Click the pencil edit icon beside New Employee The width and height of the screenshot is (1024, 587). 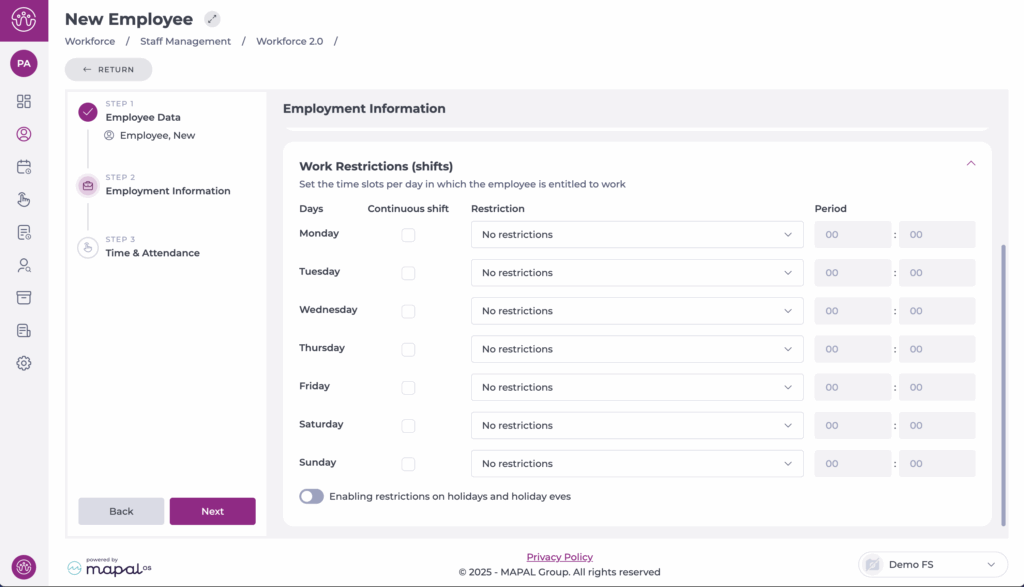coord(210,18)
